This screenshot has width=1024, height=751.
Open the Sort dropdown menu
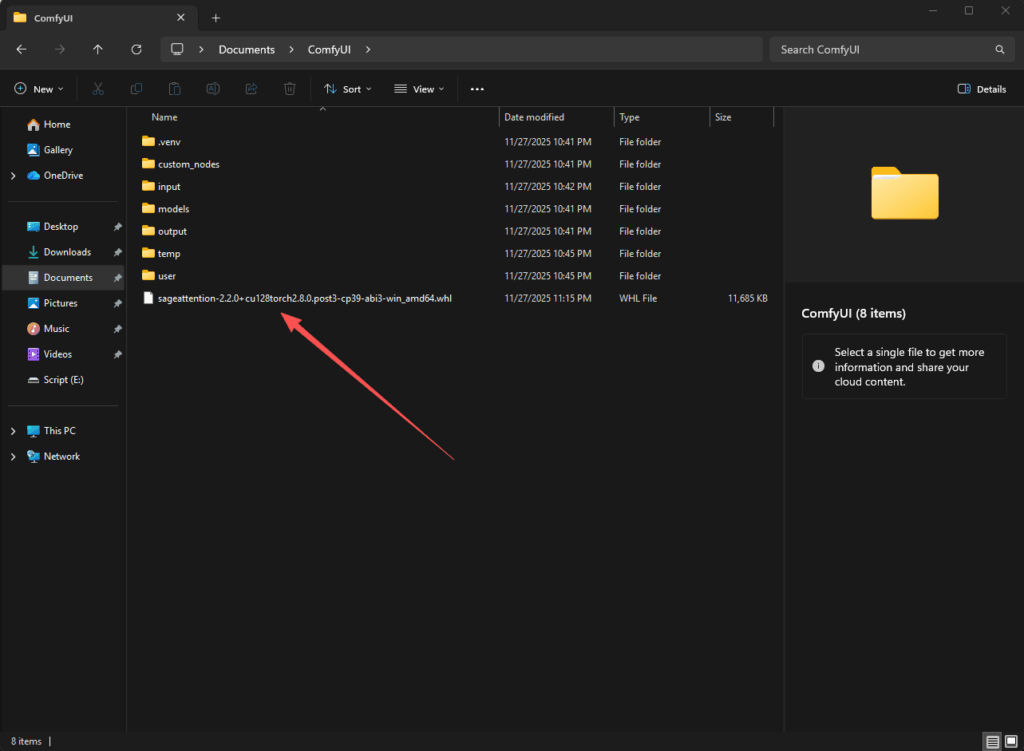click(347, 89)
